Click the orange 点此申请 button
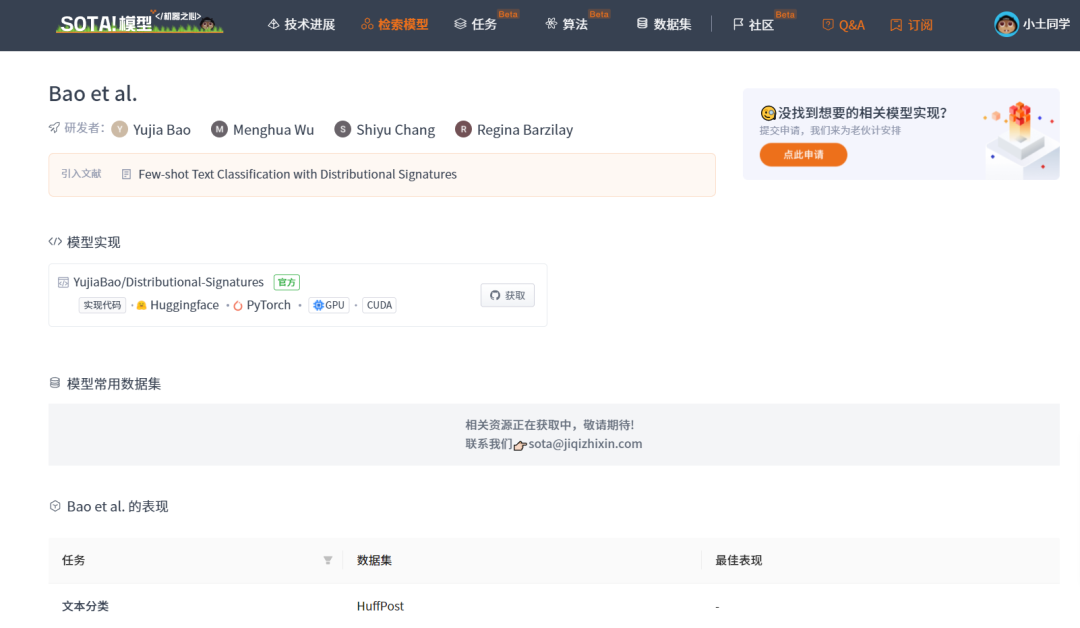The width and height of the screenshot is (1080, 628). point(803,155)
